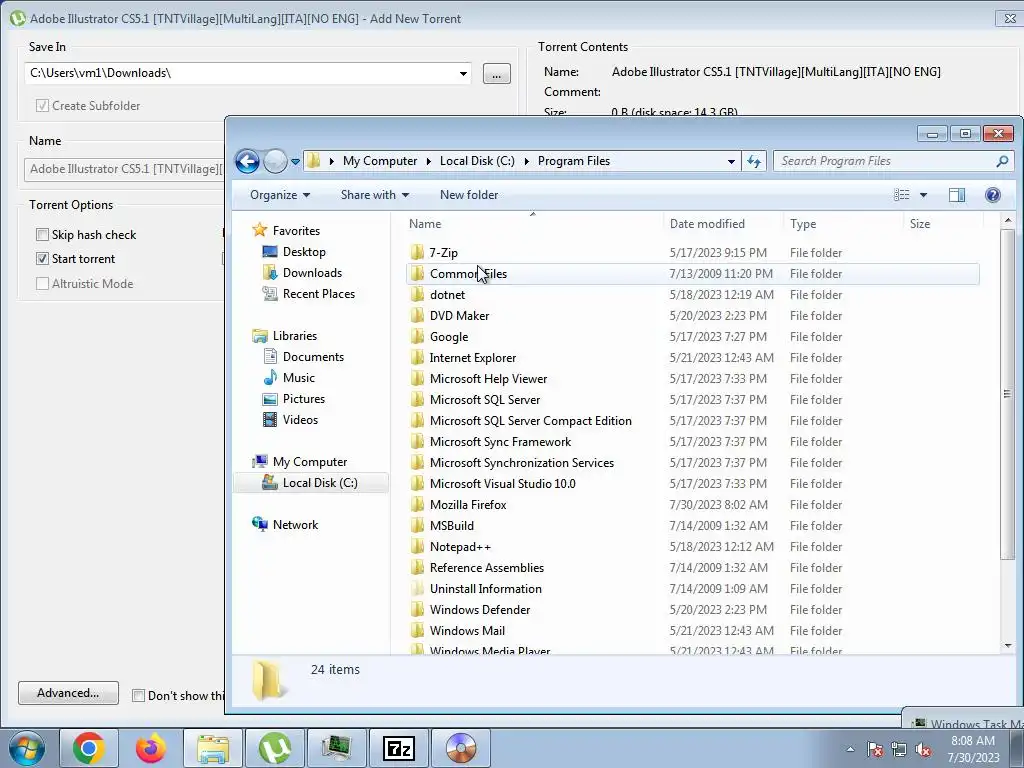The image size is (1024, 768).
Task: Sort by the Size column header
Action: pos(943,223)
